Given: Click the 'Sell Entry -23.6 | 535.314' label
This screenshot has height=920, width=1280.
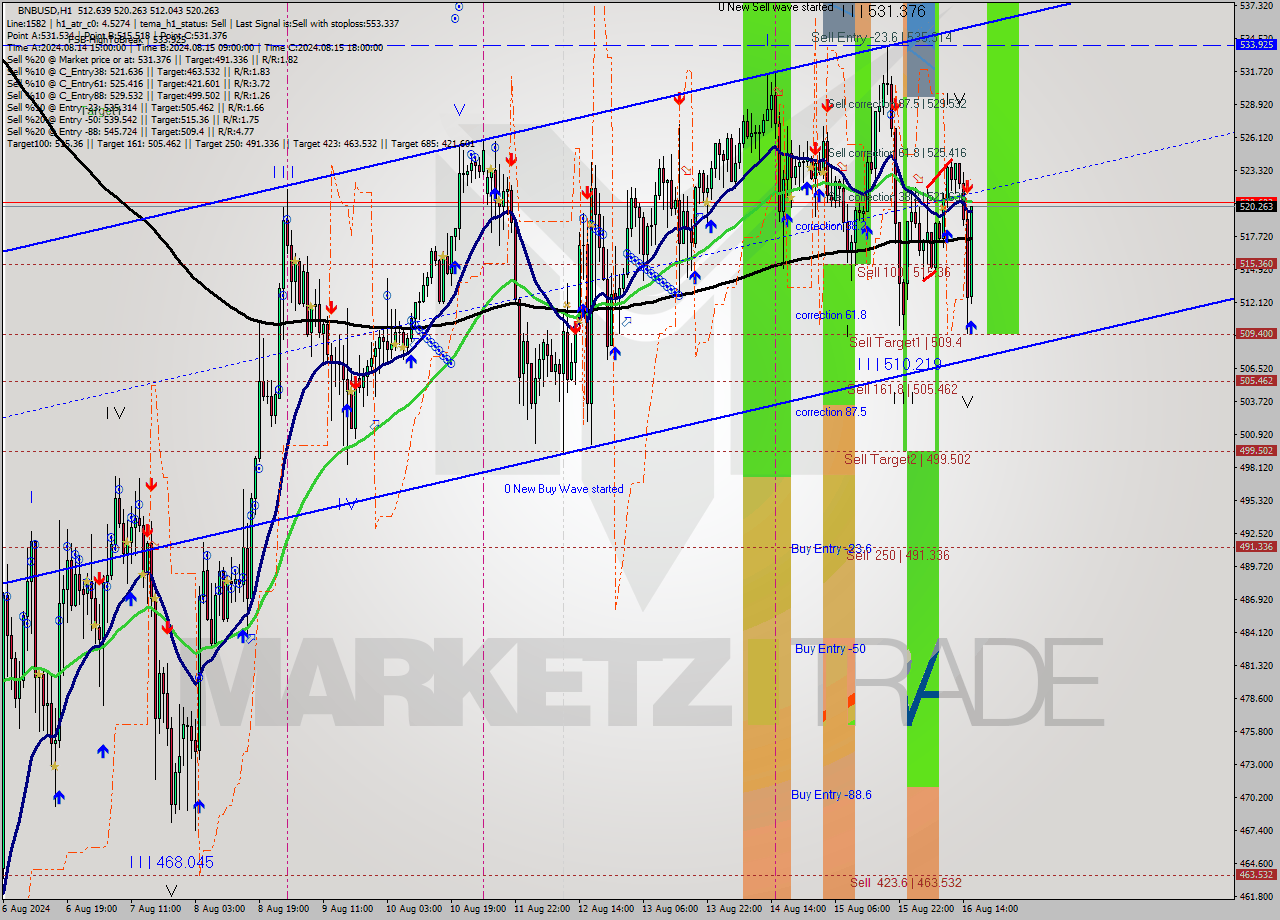Looking at the screenshot, I should tap(881, 37).
